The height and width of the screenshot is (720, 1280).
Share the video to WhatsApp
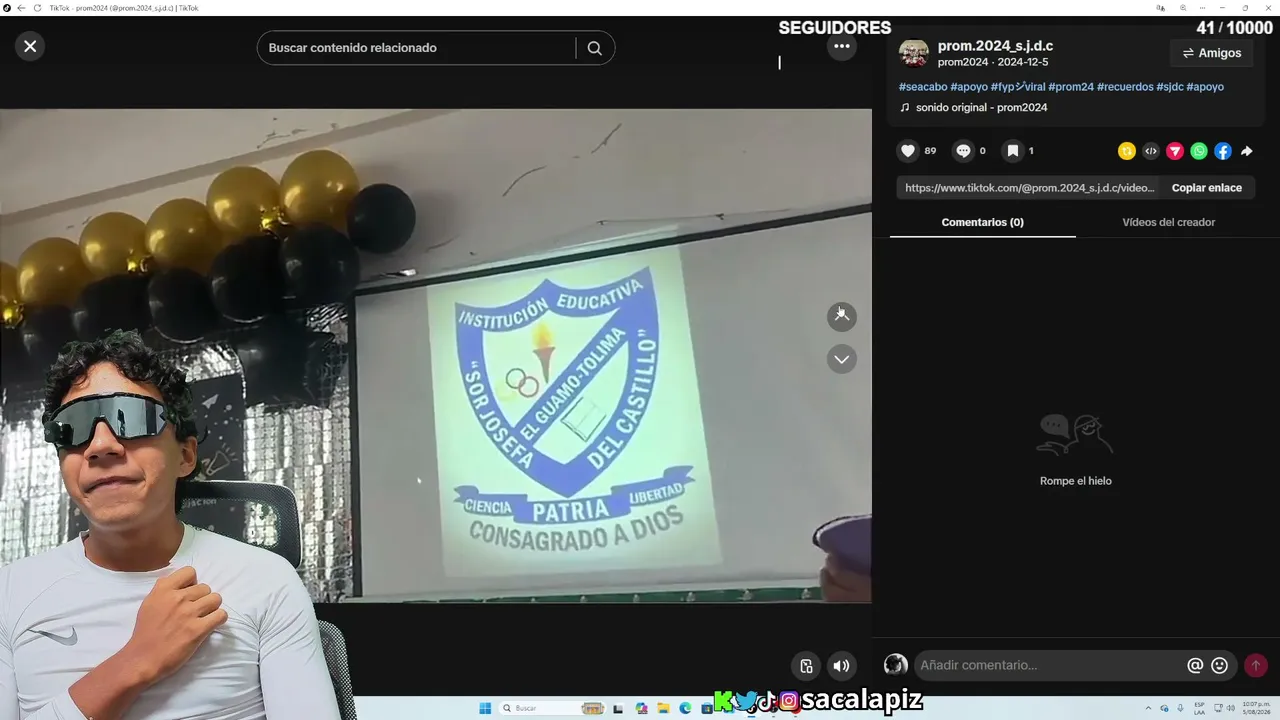tap(1199, 151)
